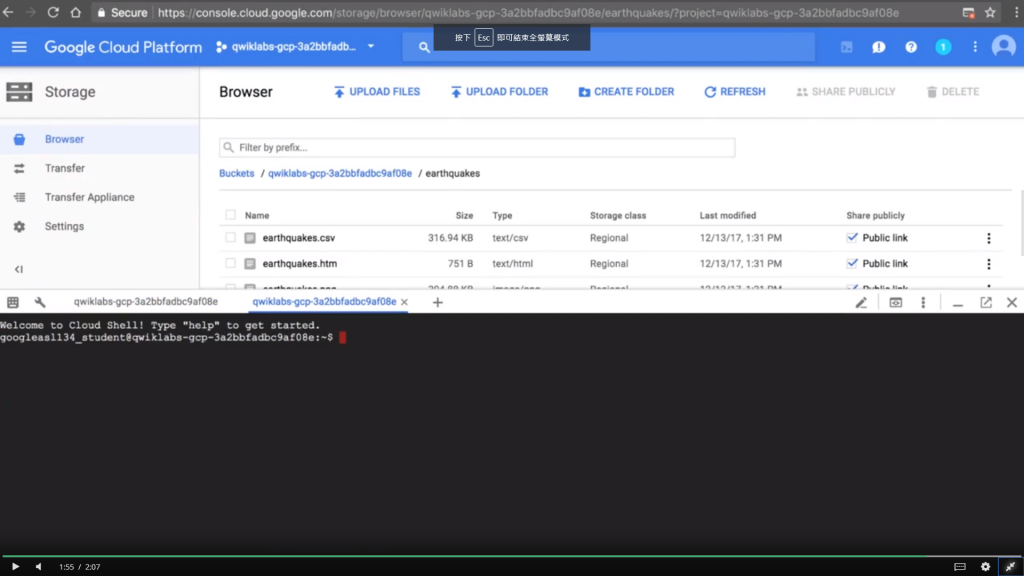
Task: Toggle the select-all checkbox in table header
Action: pyautogui.click(x=230, y=215)
